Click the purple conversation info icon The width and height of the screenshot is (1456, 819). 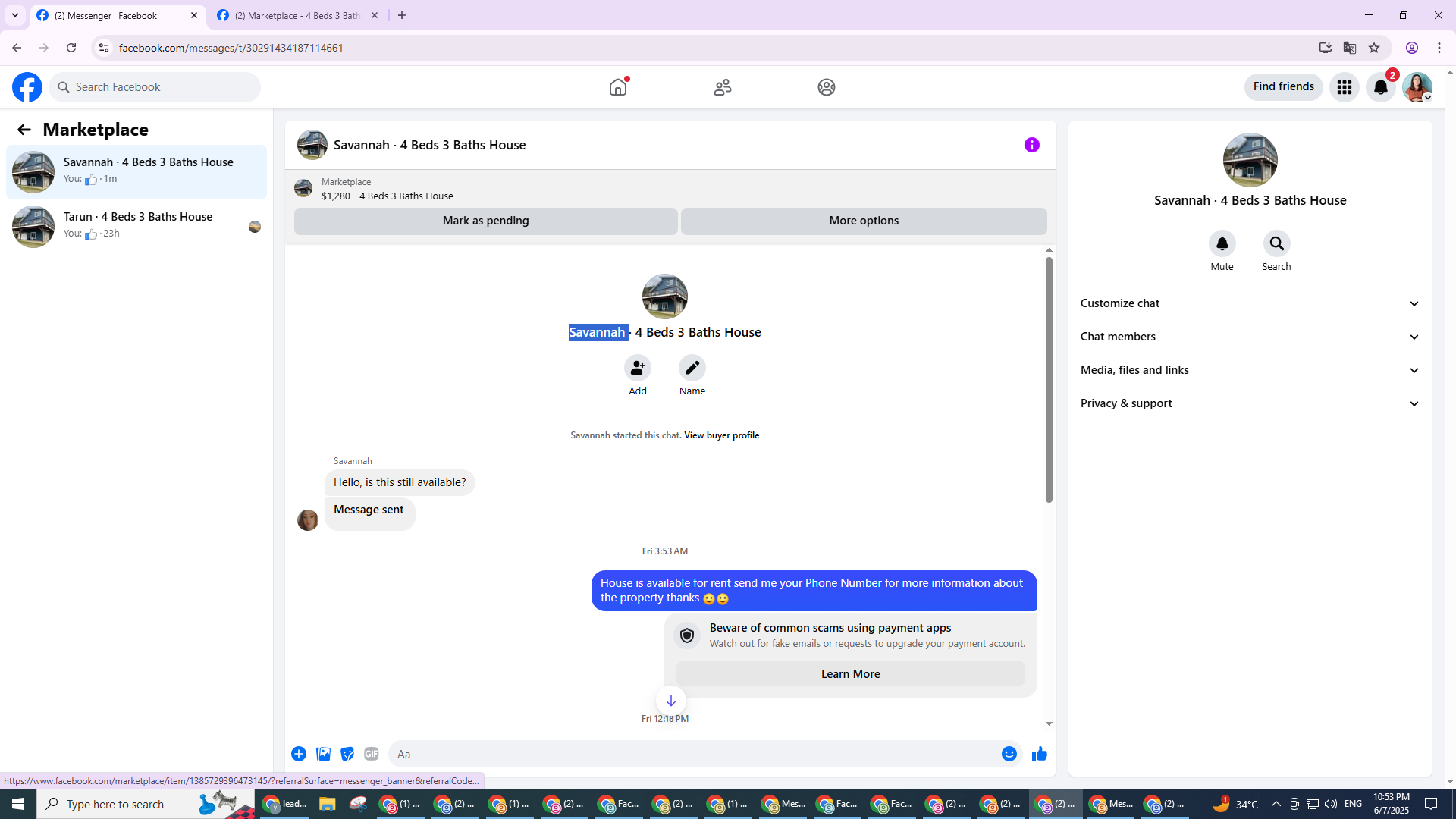(1031, 145)
